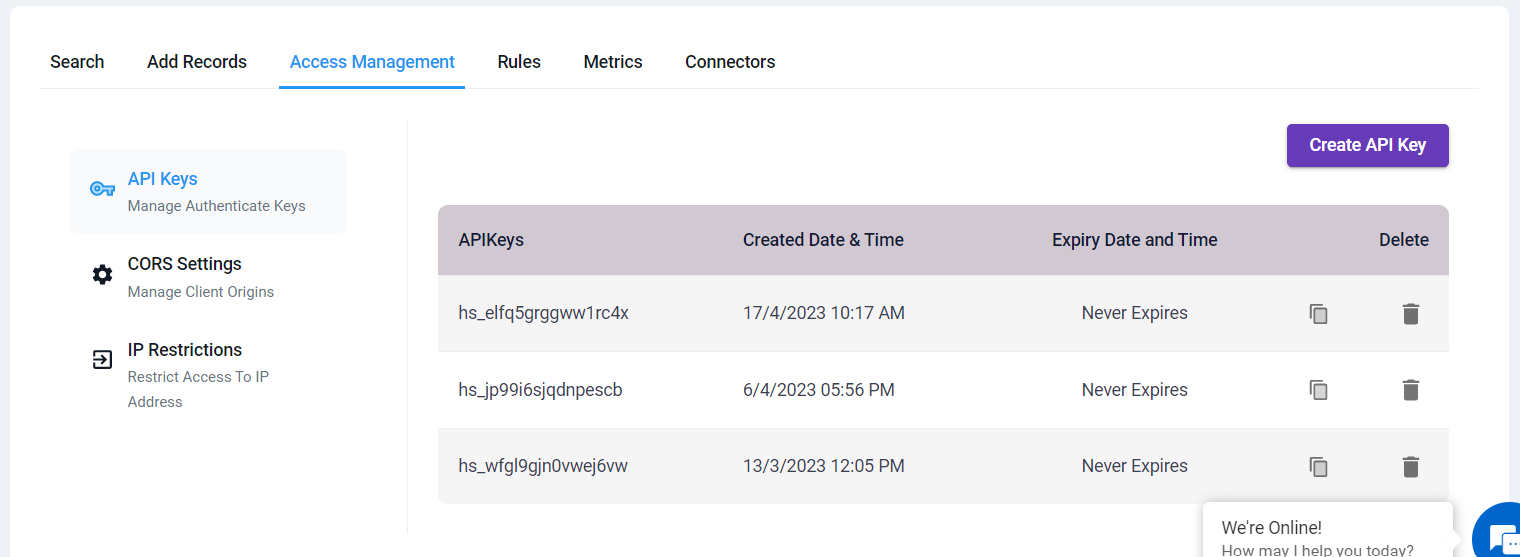
Task: Copy the hs_wfgl9gjn0vwej6vw key
Action: (x=1319, y=466)
